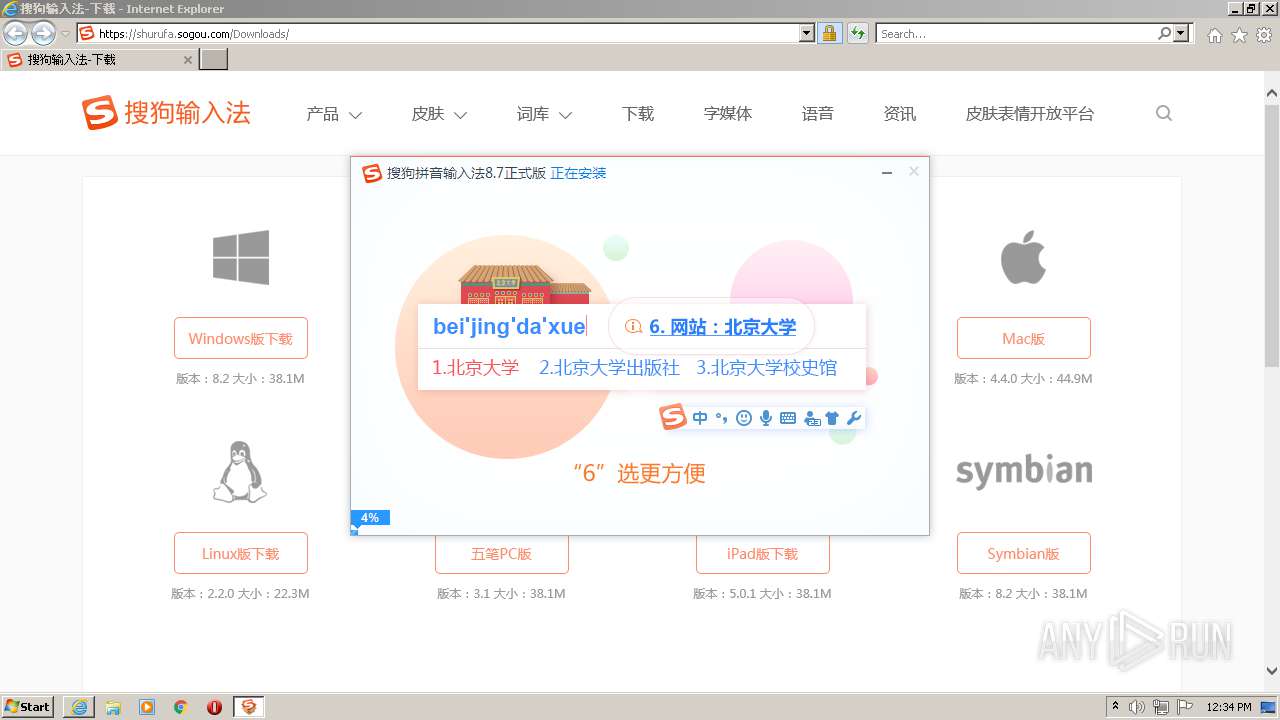Click the 12:34 PM taskbar clock
Viewport: 1280px width, 720px height.
coord(1229,707)
